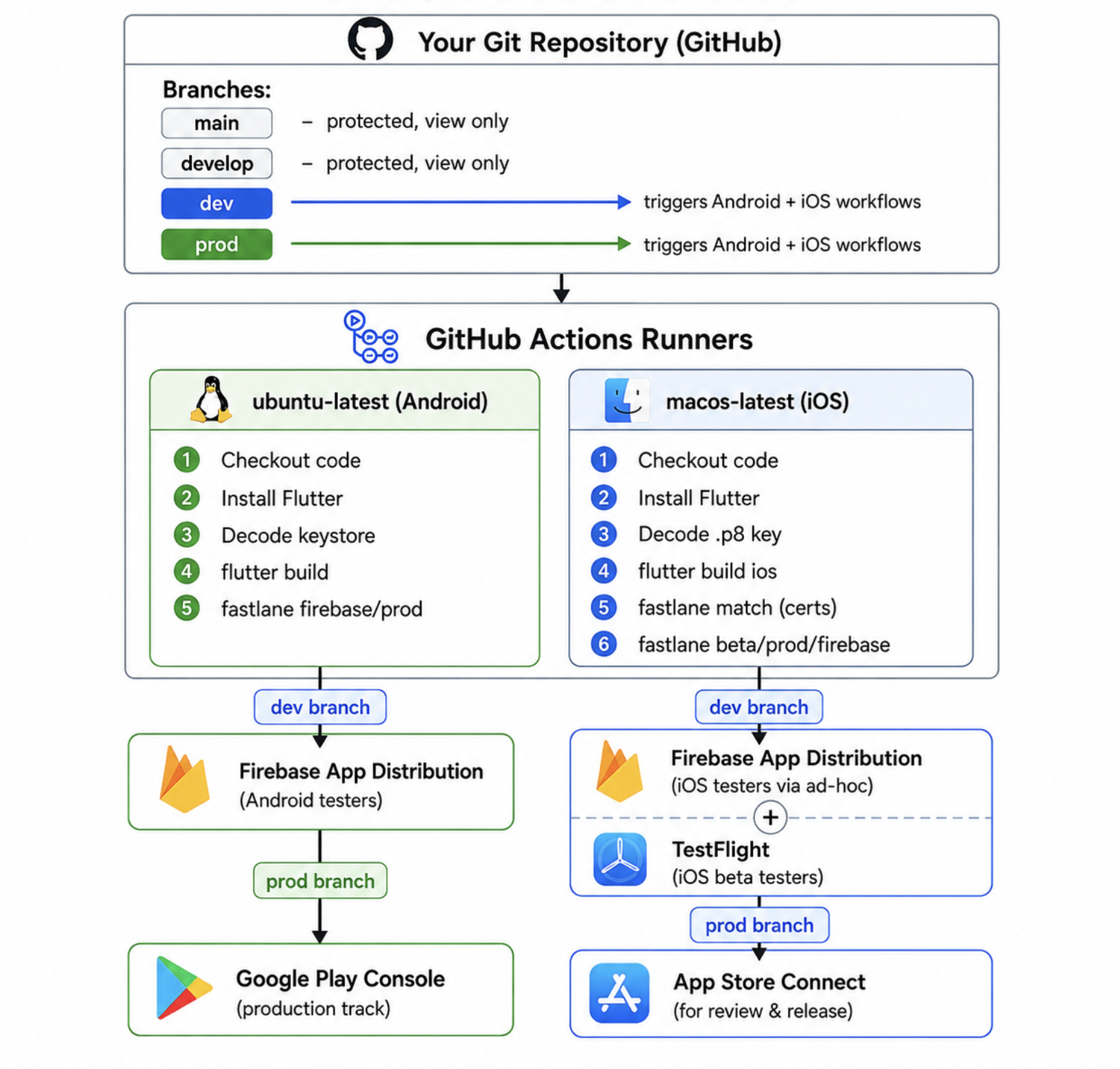Click 'Install Flutter' in the macos runner list

[x=699, y=498]
